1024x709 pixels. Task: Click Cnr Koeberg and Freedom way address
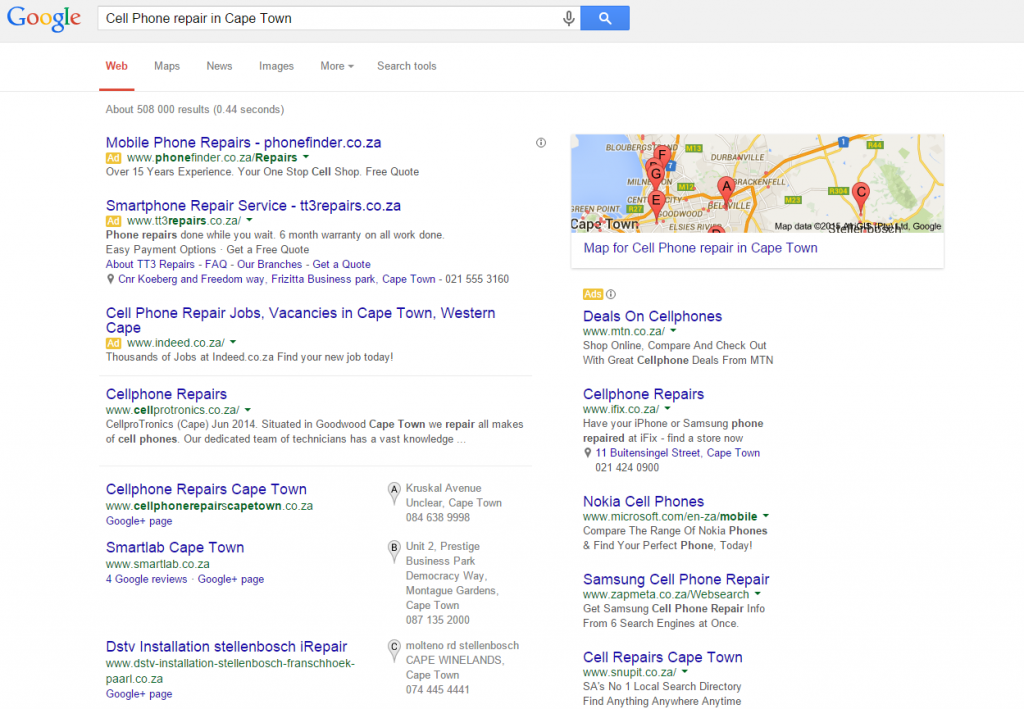click(x=277, y=279)
